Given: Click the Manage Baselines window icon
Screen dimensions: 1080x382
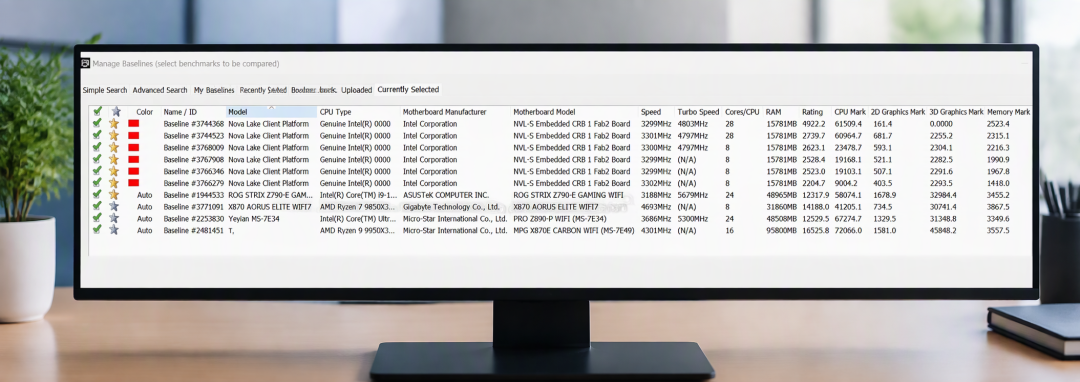Looking at the screenshot, I should [x=85, y=63].
